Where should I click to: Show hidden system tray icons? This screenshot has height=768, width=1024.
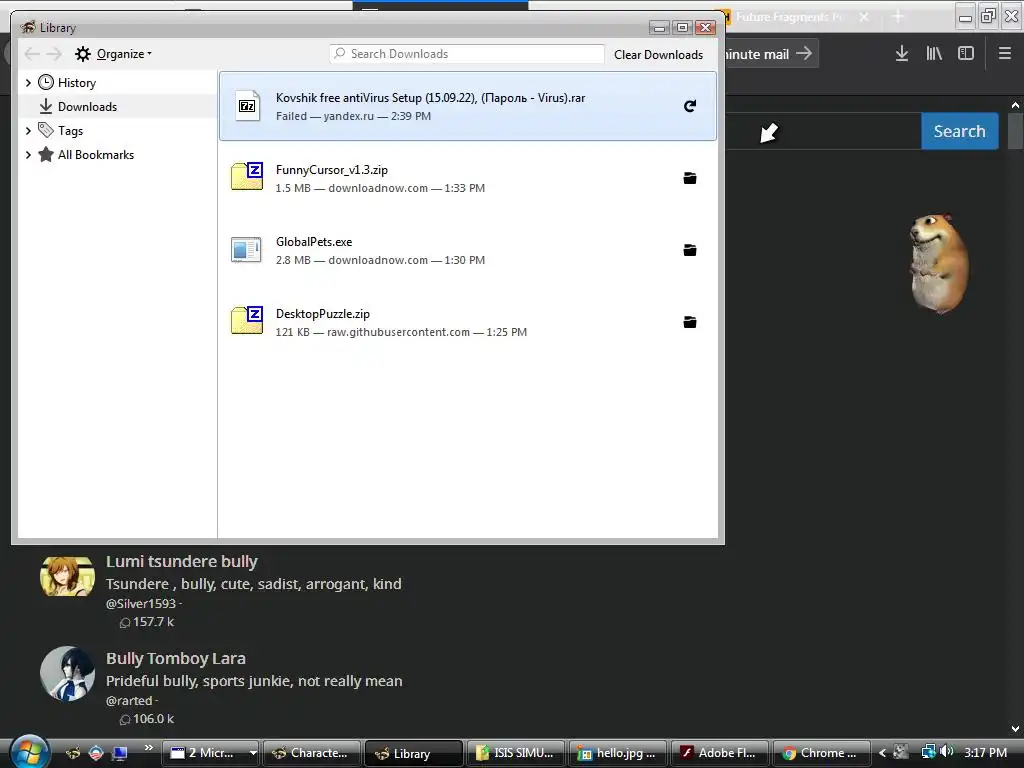(882, 753)
